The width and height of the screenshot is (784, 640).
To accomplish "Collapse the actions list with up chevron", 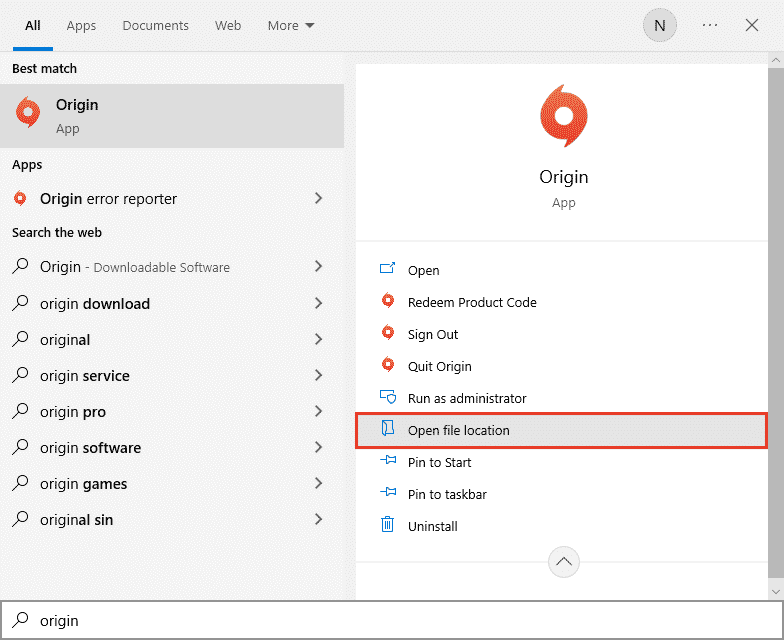I will pyautogui.click(x=563, y=563).
